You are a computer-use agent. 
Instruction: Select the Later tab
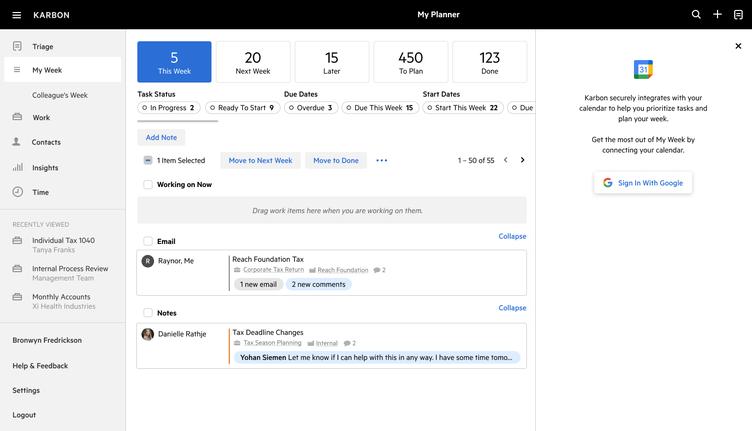point(332,62)
